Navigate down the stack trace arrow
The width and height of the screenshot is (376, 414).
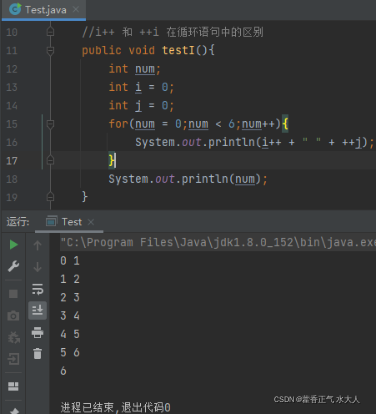click(x=37, y=267)
